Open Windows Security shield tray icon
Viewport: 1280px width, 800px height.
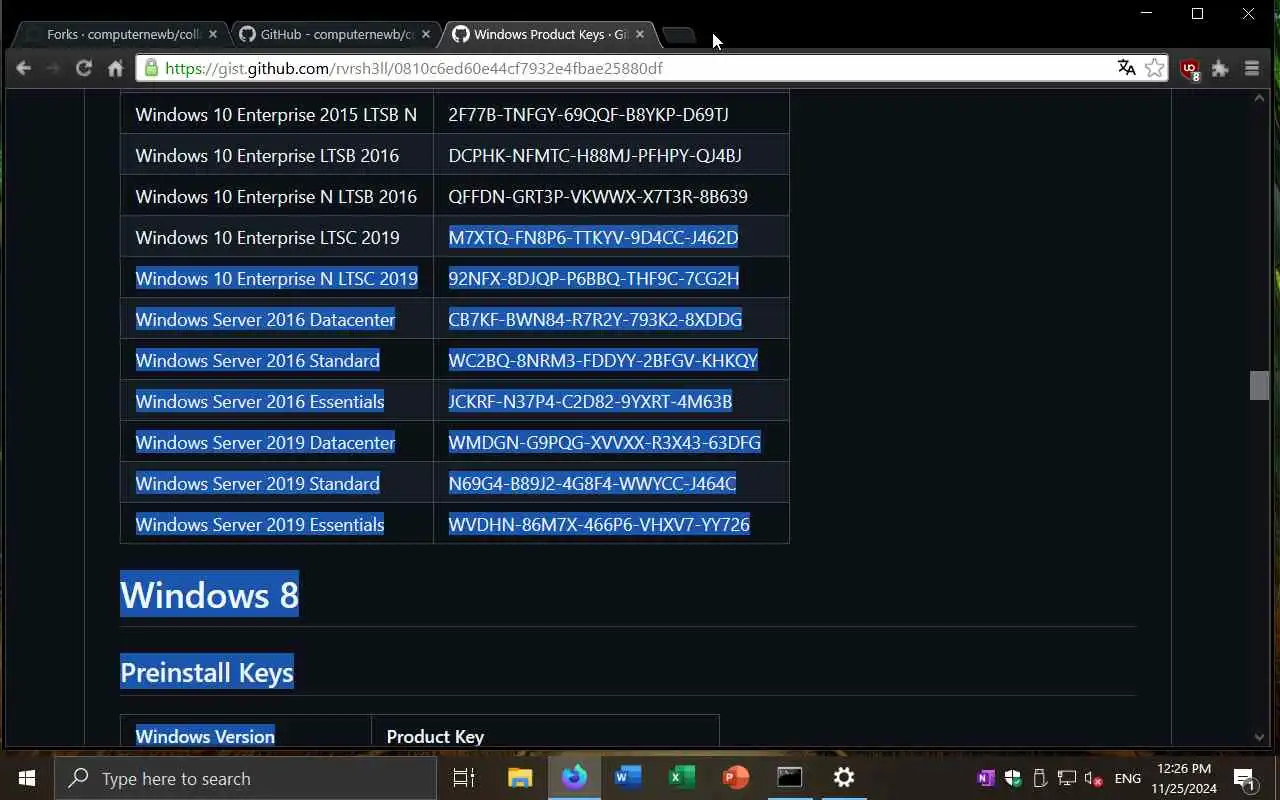click(x=1013, y=778)
